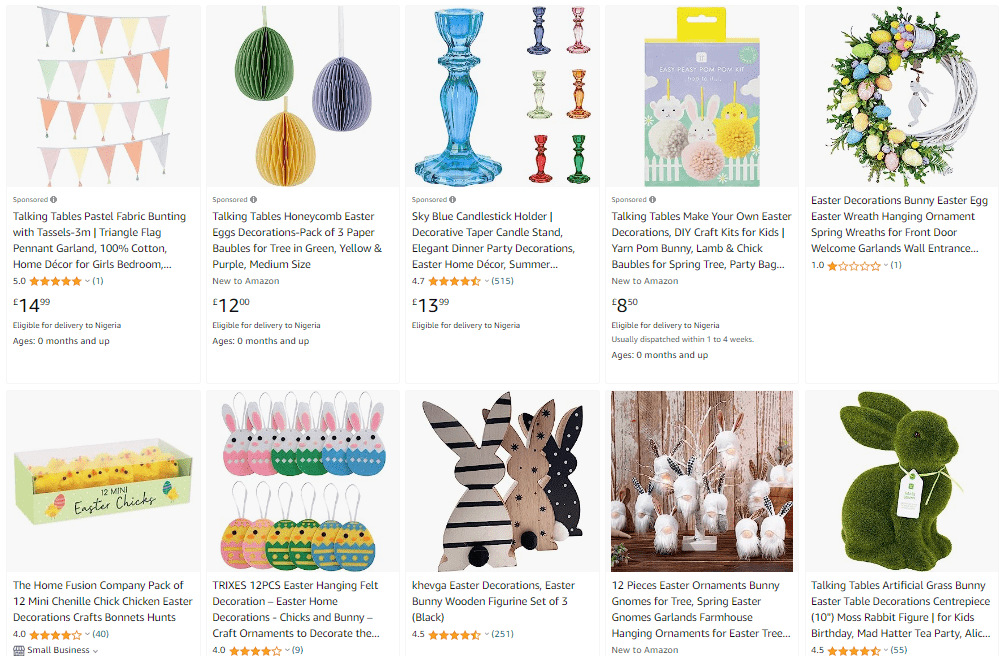Expand rating breakdown arrow for Mini Chenille Chicks

(87, 634)
